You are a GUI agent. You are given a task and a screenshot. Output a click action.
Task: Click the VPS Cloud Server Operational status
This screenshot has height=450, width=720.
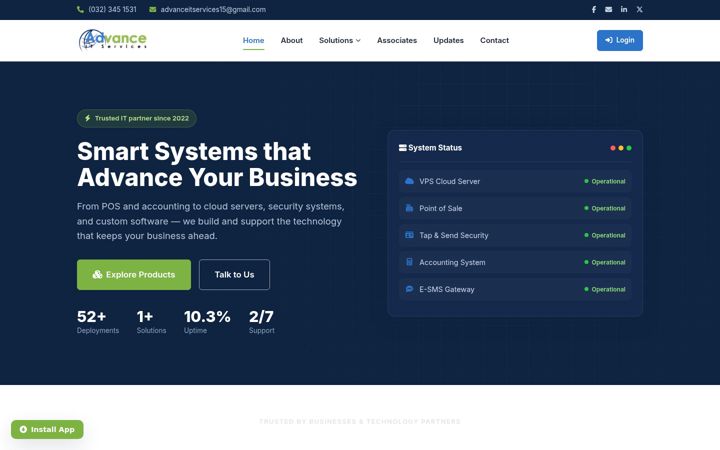[604, 181]
